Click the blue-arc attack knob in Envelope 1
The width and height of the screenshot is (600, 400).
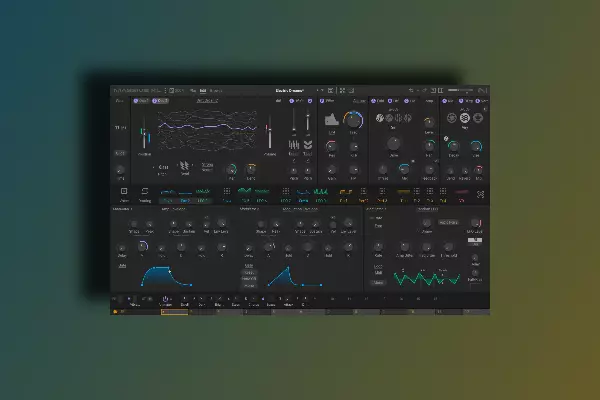tap(142, 246)
